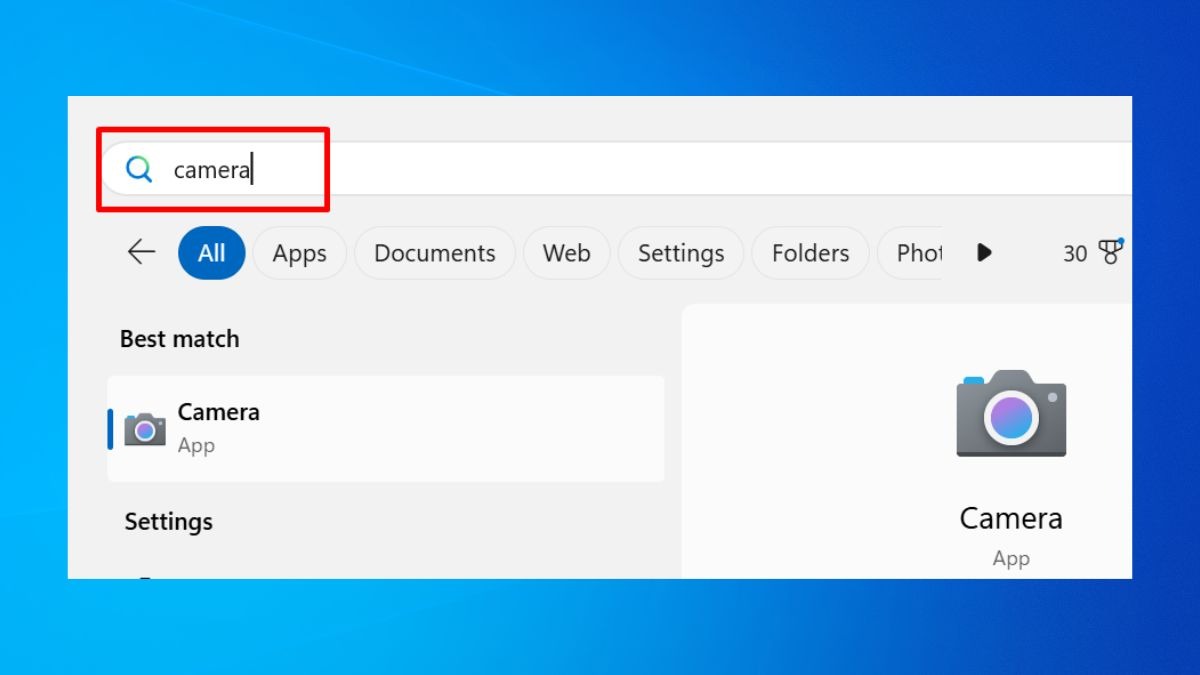Show more filters with the triangle arrow
Screen dimensions: 1200x675
pos(984,253)
